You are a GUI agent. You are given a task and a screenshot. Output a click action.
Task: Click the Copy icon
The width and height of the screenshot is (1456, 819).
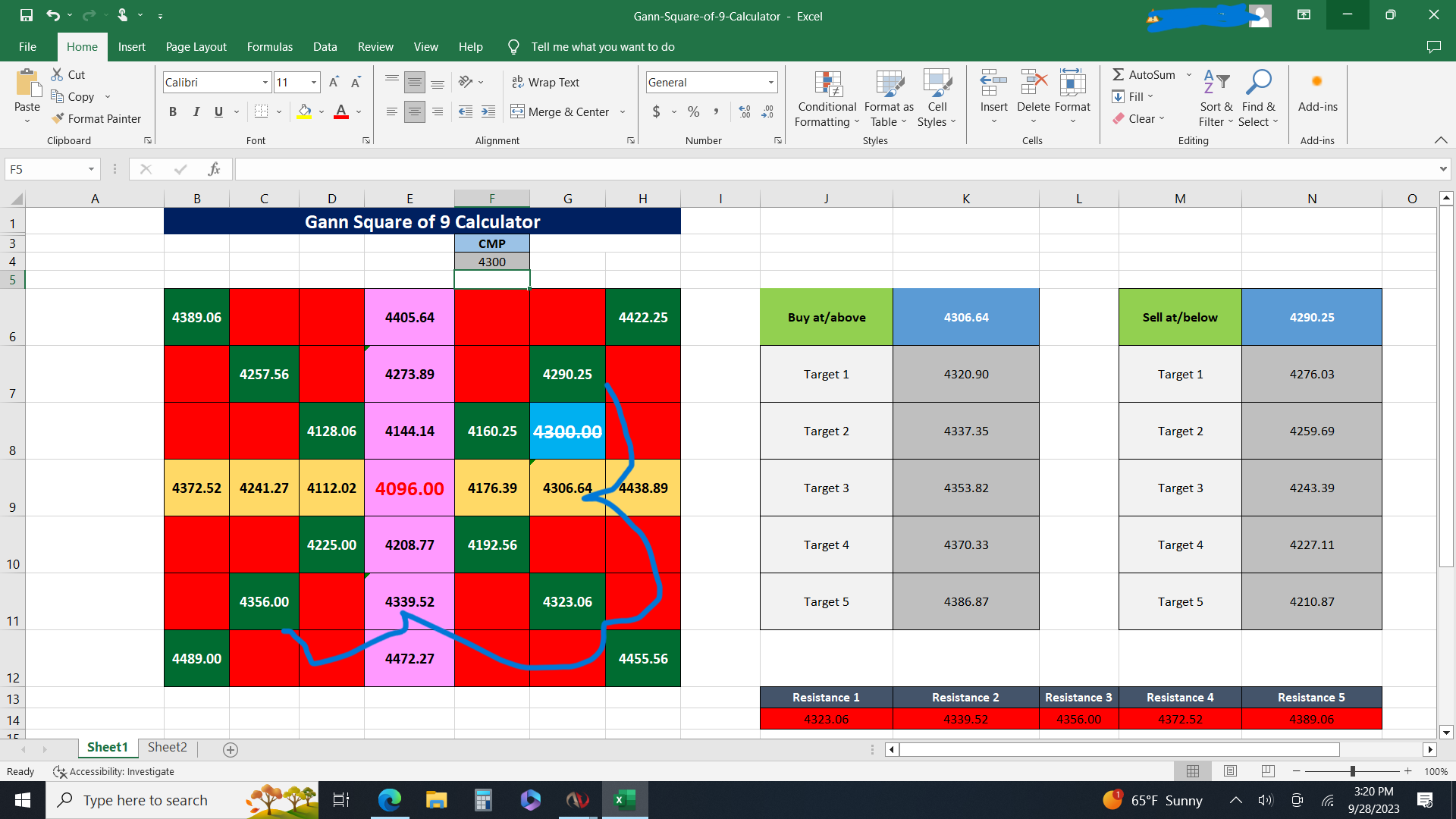(x=57, y=96)
